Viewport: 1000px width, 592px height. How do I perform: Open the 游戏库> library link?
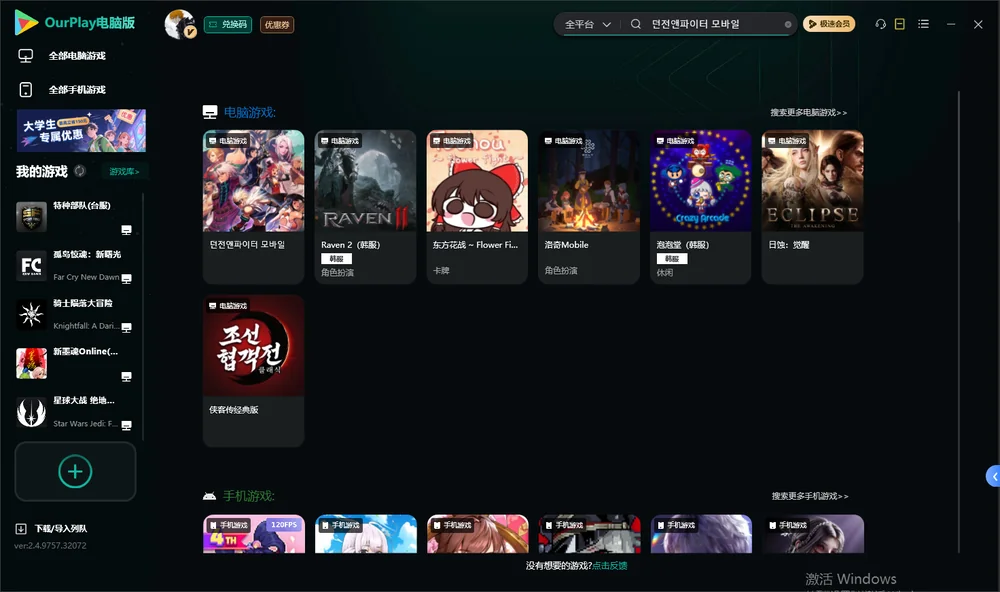(x=124, y=172)
